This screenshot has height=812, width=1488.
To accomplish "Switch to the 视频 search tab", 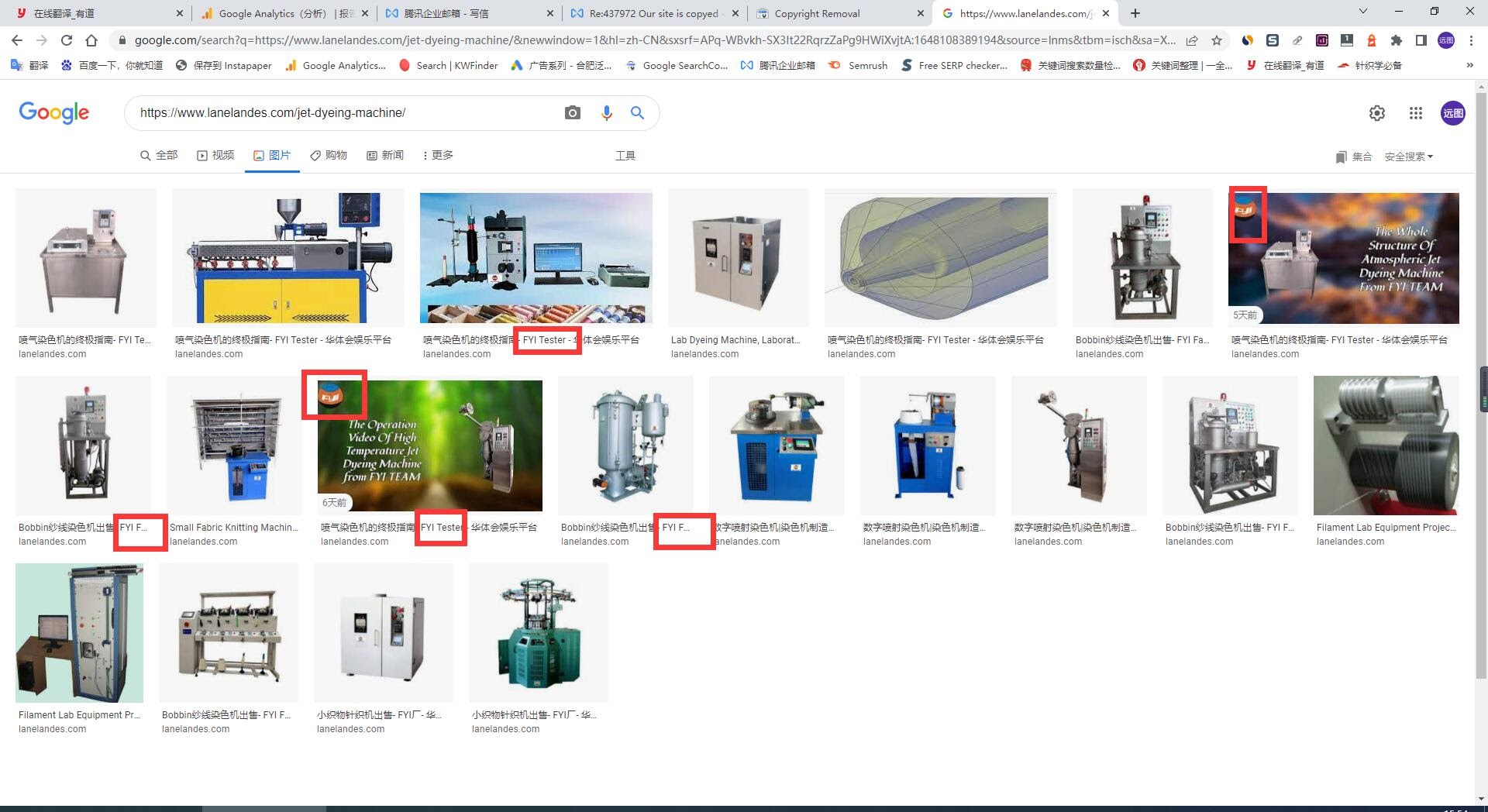I will [x=216, y=155].
